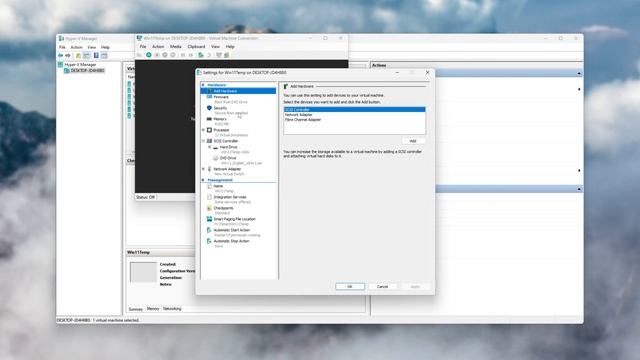Expand the Hard Drive node in settings tree
The image size is (640, 360).
click(x=209, y=147)
